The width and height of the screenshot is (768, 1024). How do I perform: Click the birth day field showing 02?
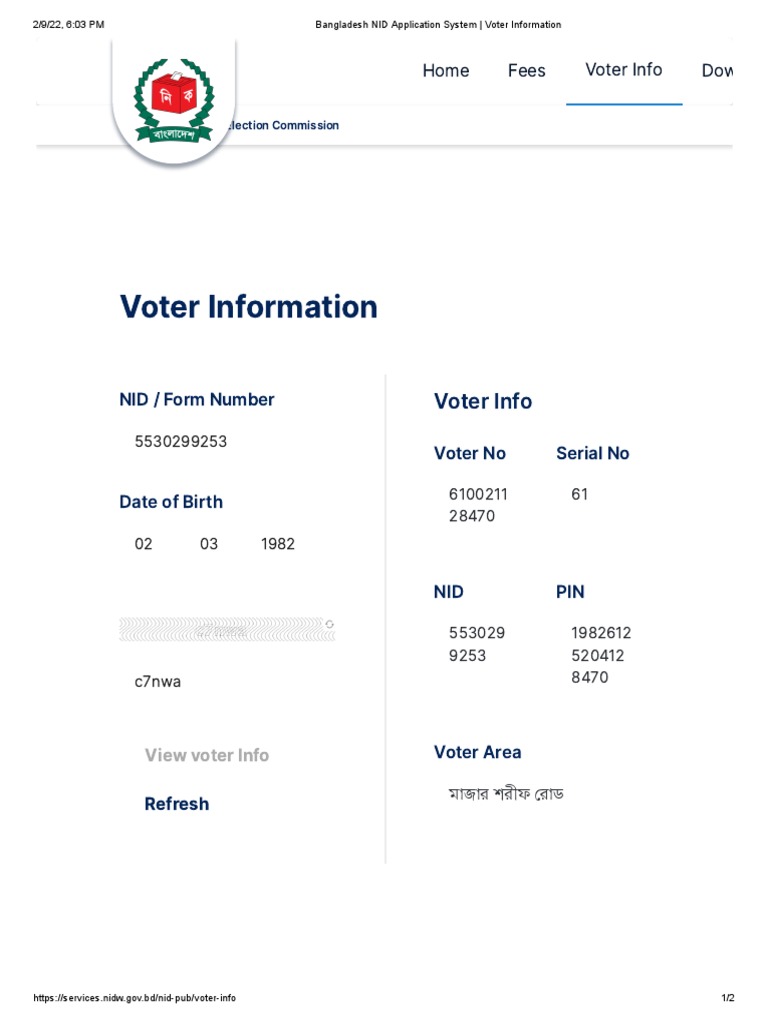tap(144, 544)
